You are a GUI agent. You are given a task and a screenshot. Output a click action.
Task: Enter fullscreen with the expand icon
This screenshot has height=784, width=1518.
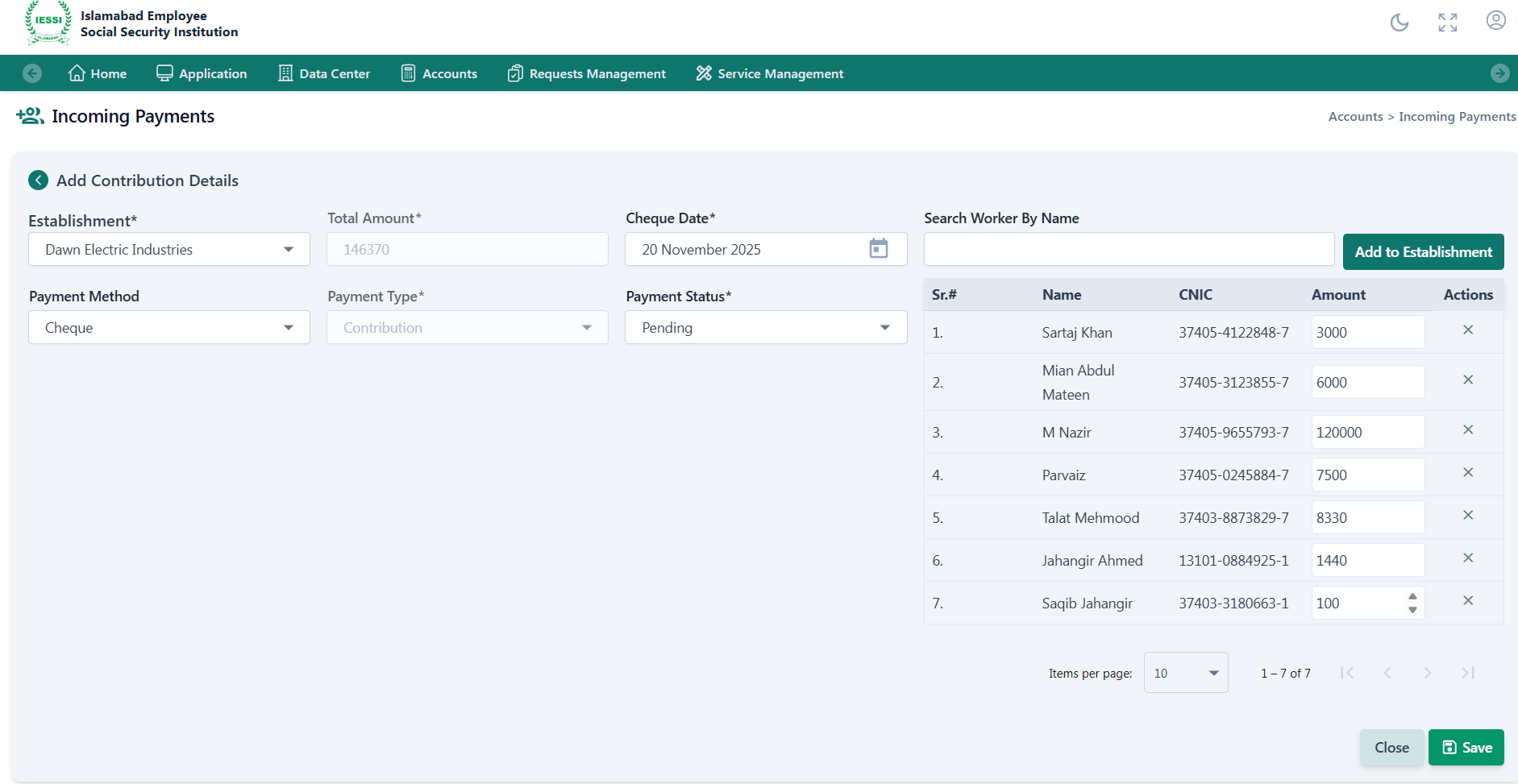tap(1447, 23)
